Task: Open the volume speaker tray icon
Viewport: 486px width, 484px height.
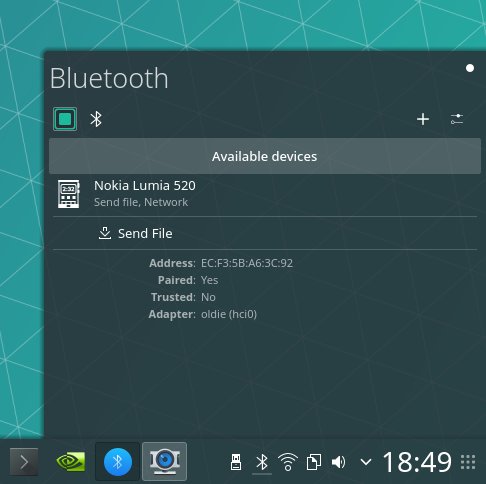Action: tap(339, 462)
